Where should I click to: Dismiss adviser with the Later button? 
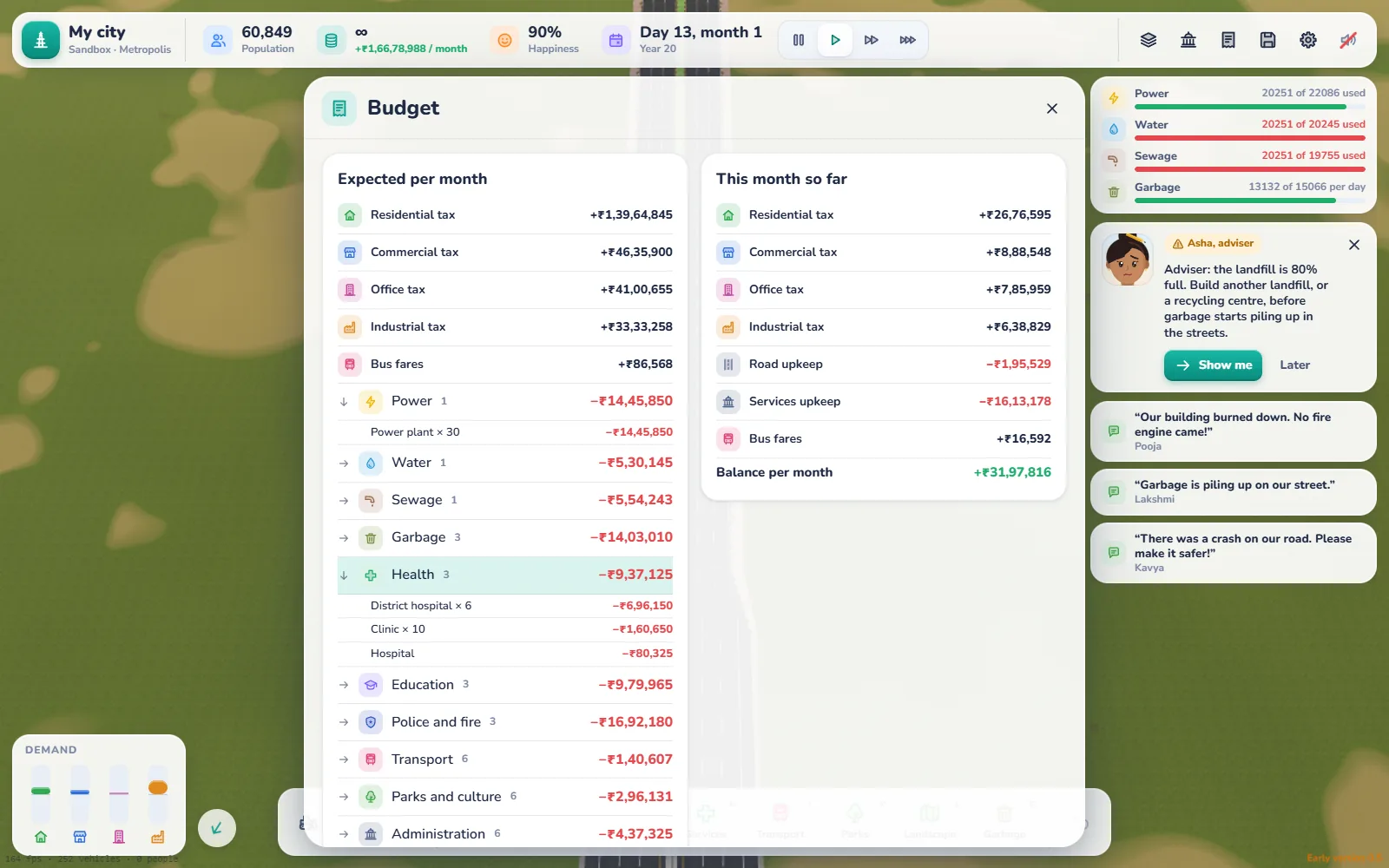pyautogui.click(x=1294, y=365)
